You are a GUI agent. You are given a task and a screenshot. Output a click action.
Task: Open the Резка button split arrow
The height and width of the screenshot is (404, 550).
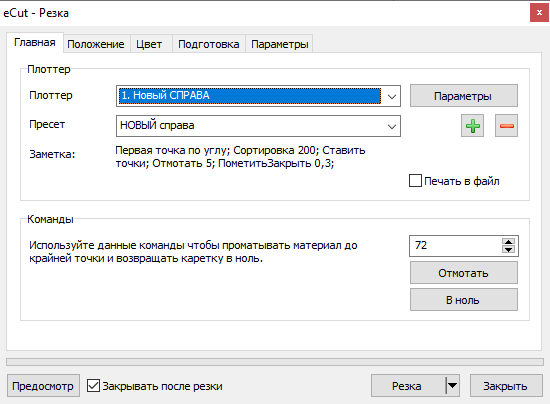(452, 385)
